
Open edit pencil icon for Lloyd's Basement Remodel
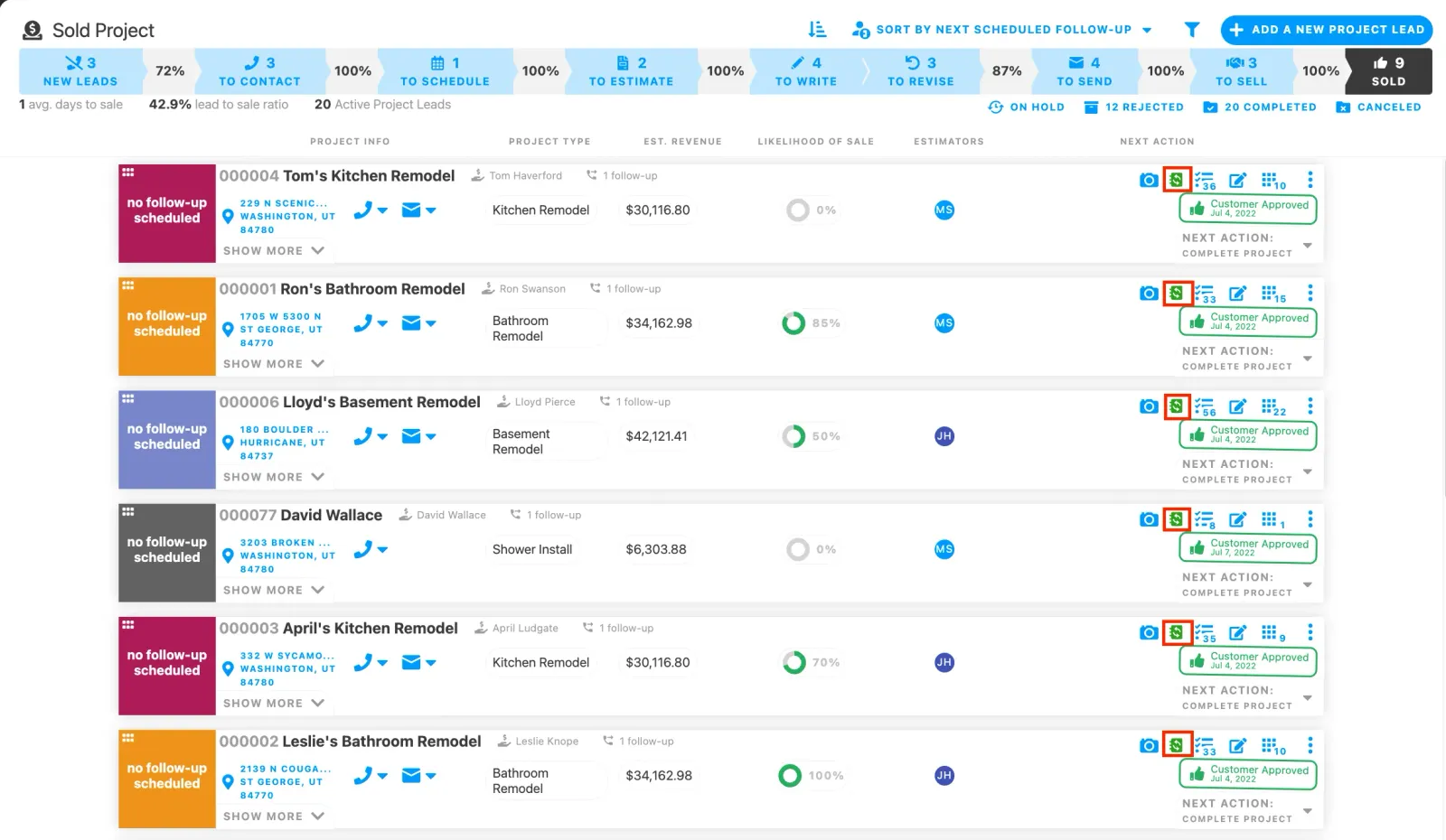(1237, 406)
